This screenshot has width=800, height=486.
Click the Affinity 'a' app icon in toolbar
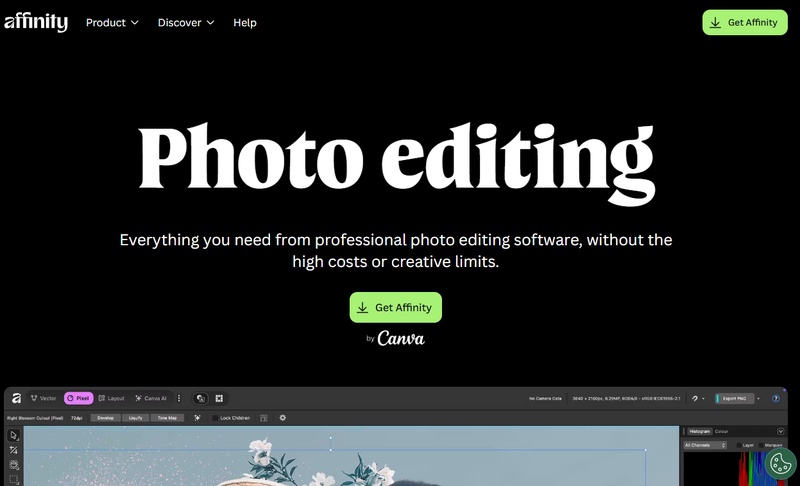click(16, 398)
